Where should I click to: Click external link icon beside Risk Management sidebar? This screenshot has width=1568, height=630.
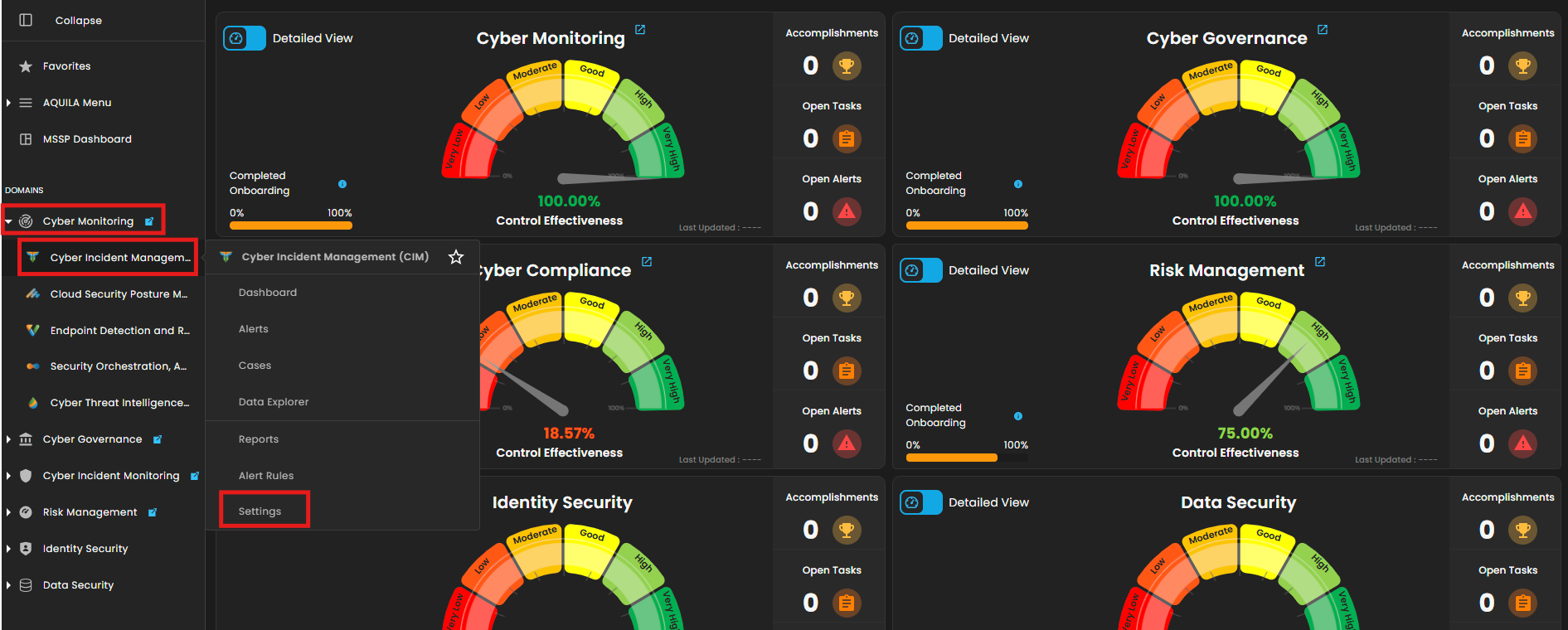tap(153, 512)
